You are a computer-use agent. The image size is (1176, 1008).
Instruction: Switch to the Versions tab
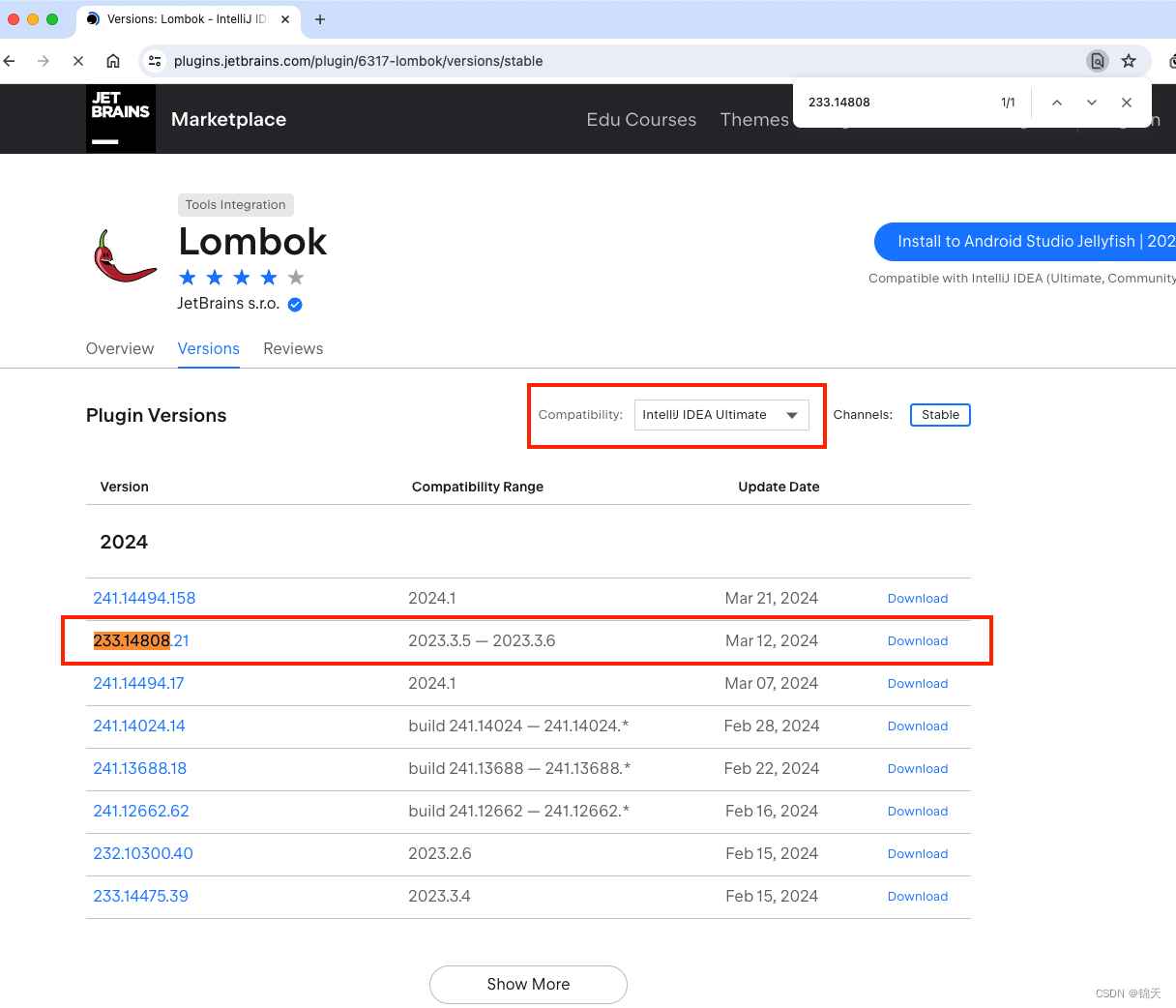pos(209,348)
